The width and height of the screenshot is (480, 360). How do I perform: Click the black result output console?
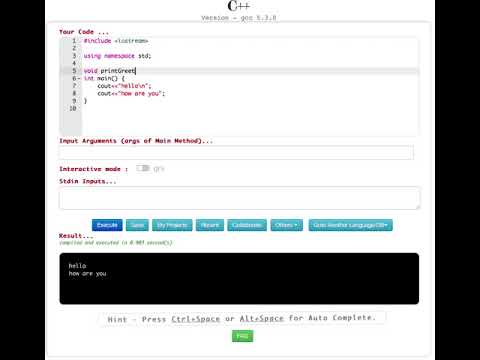click(239, 279)
